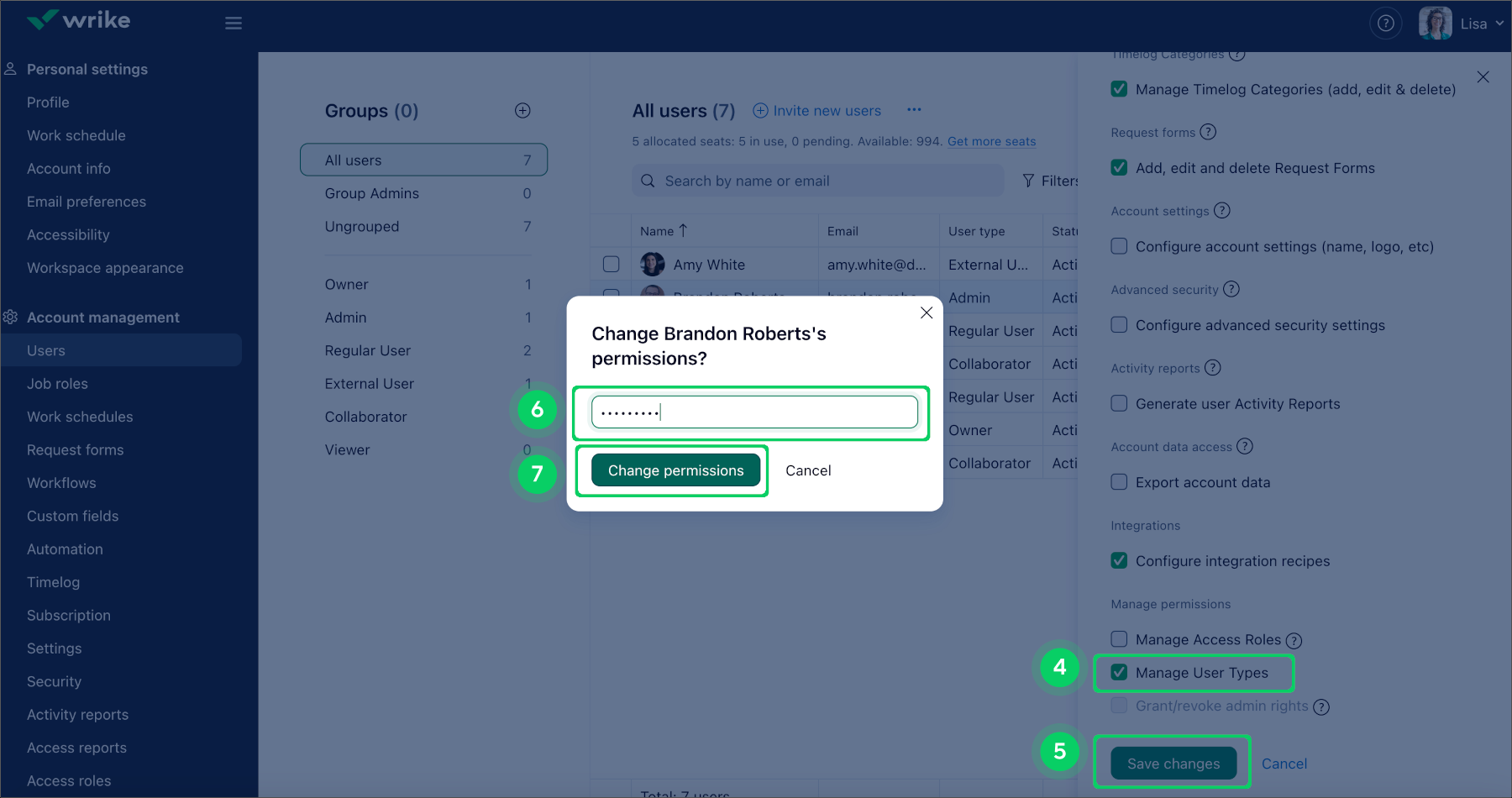Open the hamburger navigation menu

click(x=233, y=23)
